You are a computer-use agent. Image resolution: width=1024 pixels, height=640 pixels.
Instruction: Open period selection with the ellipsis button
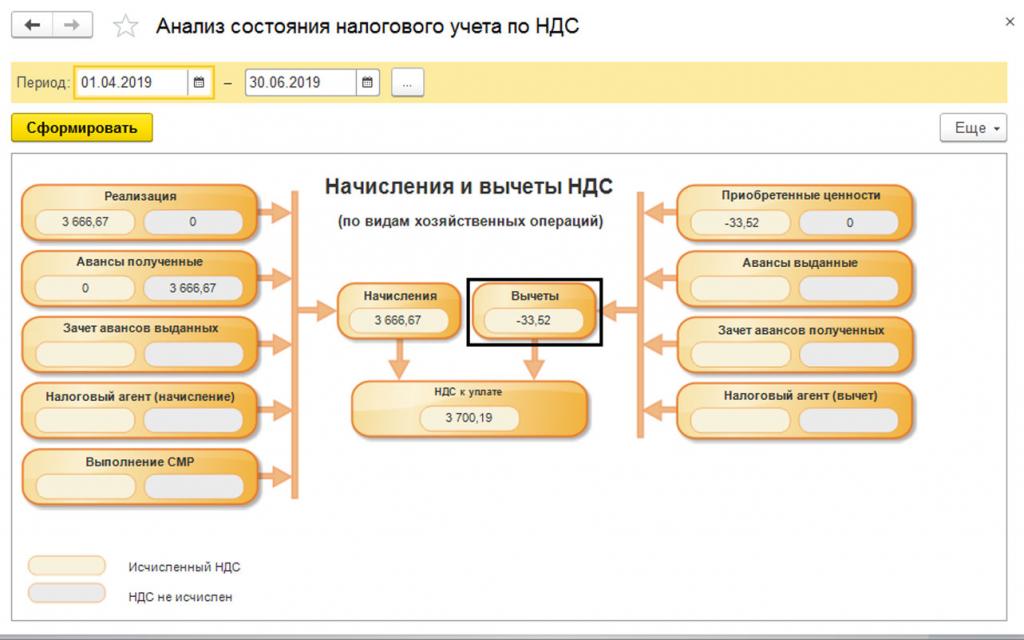click(405, 81)
